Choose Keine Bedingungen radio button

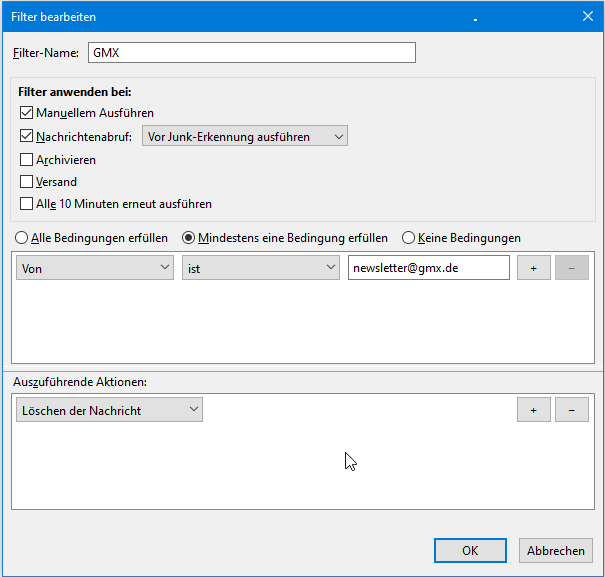[x=408, y=238]
